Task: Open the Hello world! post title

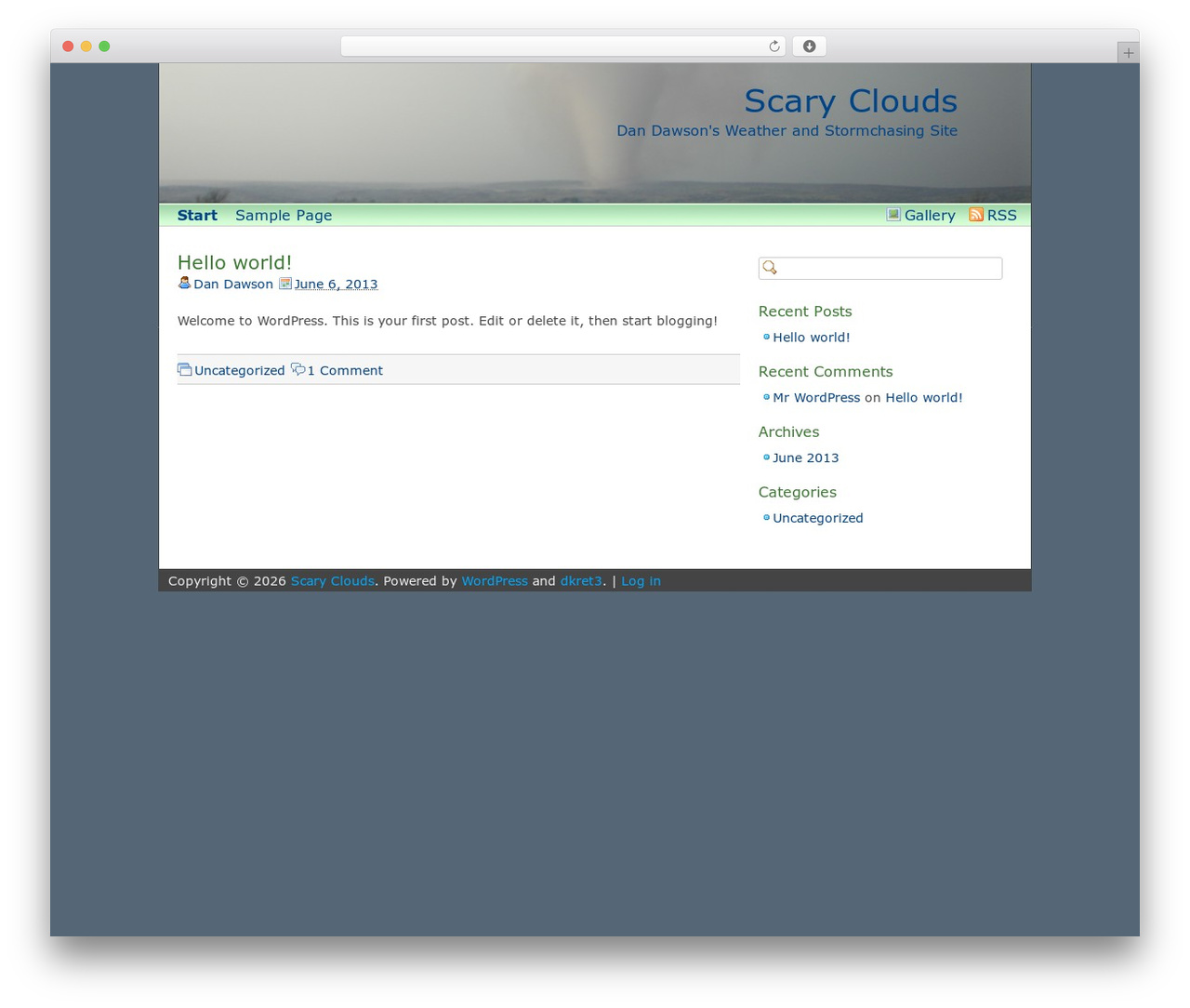Action: click(234, 262)
